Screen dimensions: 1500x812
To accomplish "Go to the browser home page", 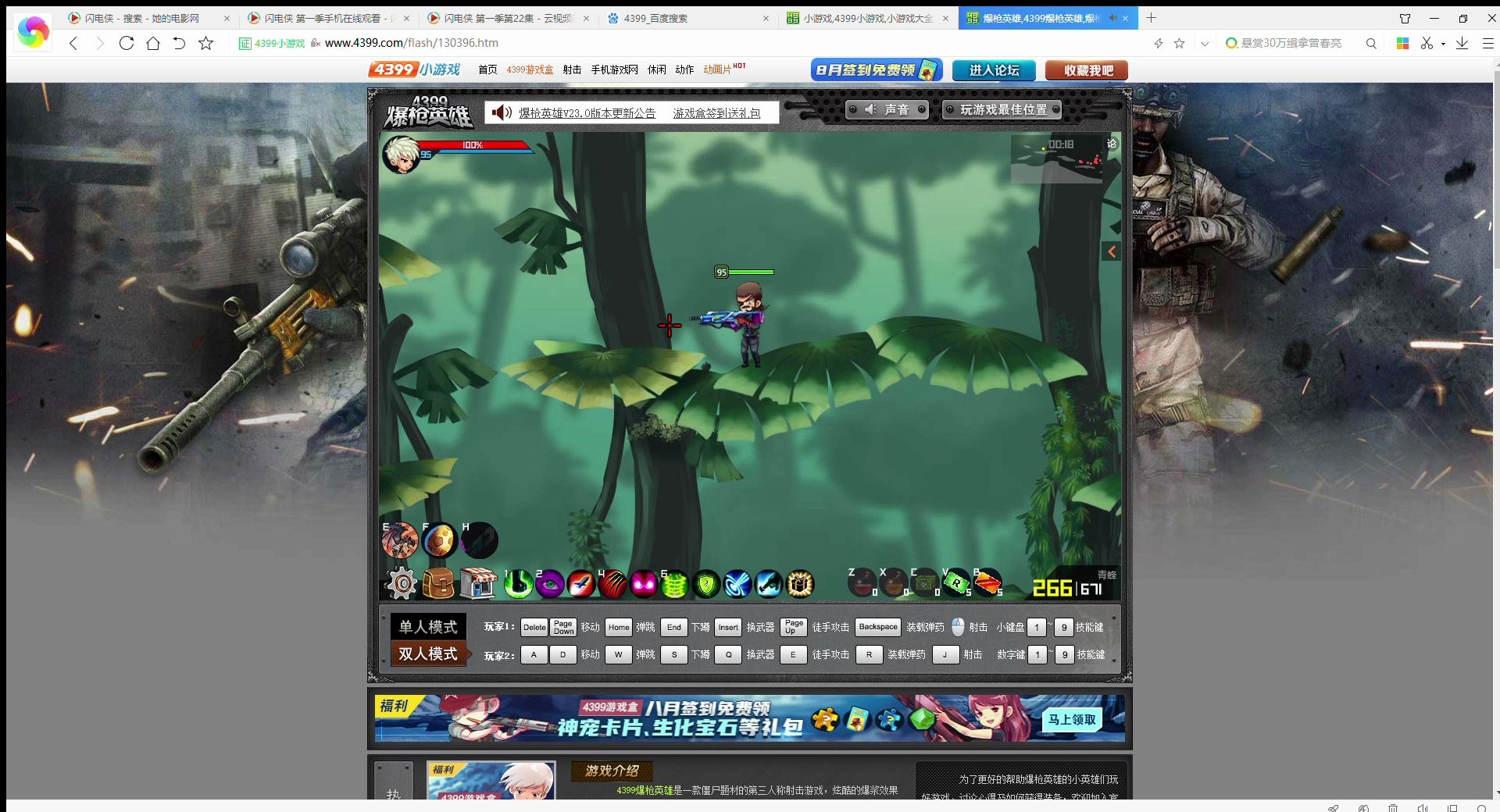I will [153, 43].
